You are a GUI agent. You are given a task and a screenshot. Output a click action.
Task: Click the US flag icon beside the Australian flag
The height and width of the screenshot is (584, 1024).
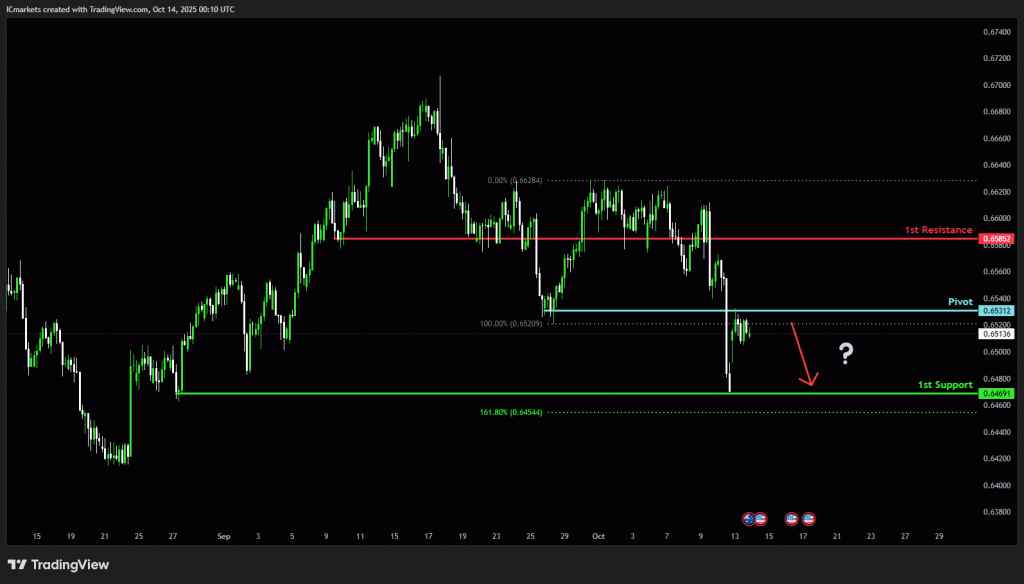(x=760, y=518)
